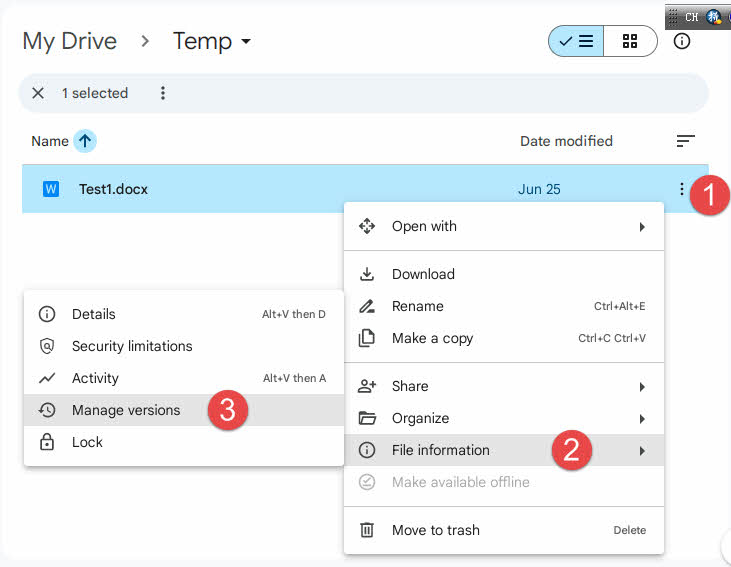Click the Make available offline check icon

tap(367, 482)
